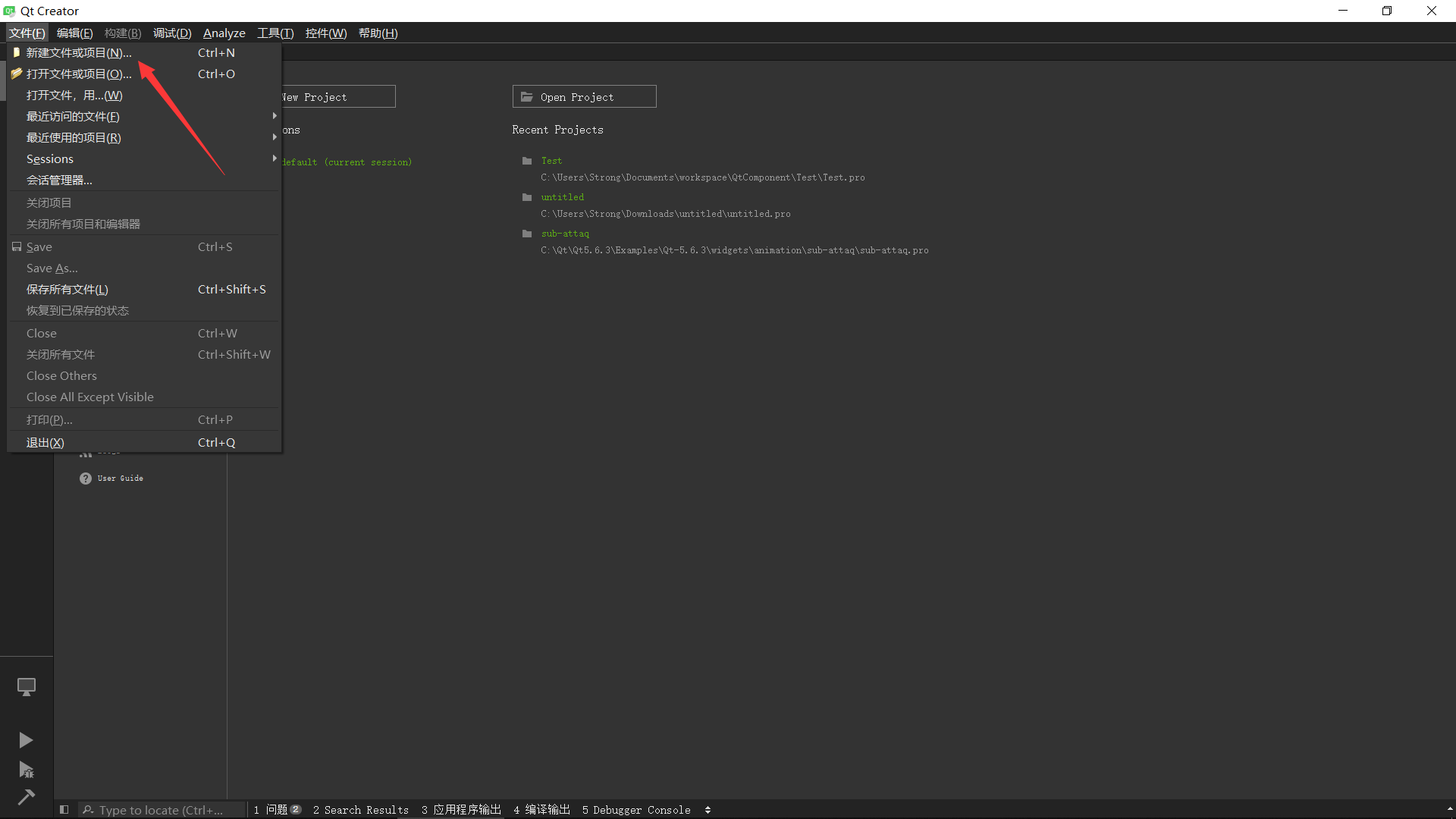Image resolution: width=1456 pixels, height=819 pixels.
Task: Expand the Sessions submenu
Action: [x=275, y=158]
